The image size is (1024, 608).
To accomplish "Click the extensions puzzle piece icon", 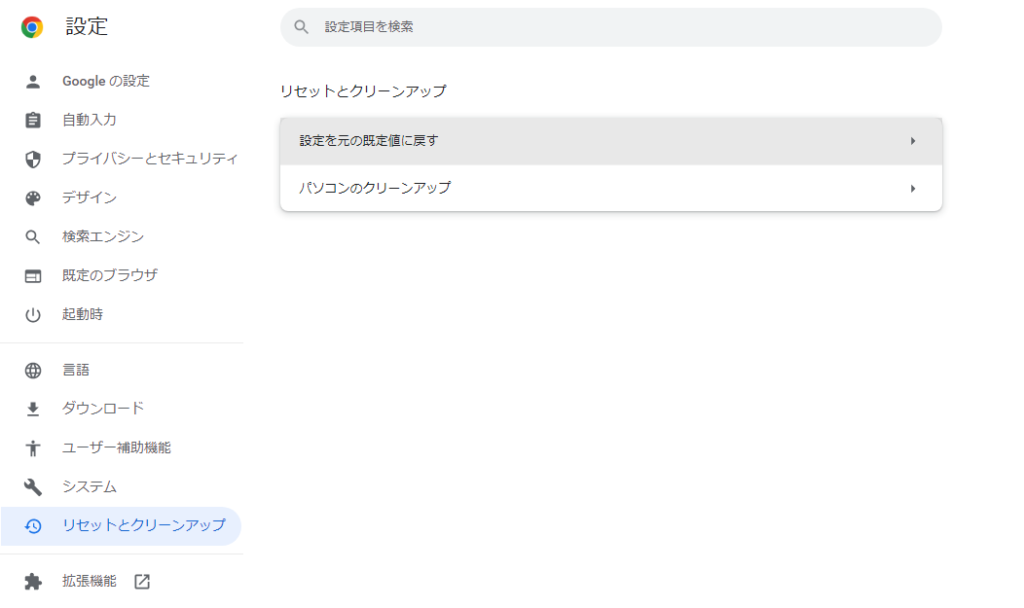I will pos(33,581).
